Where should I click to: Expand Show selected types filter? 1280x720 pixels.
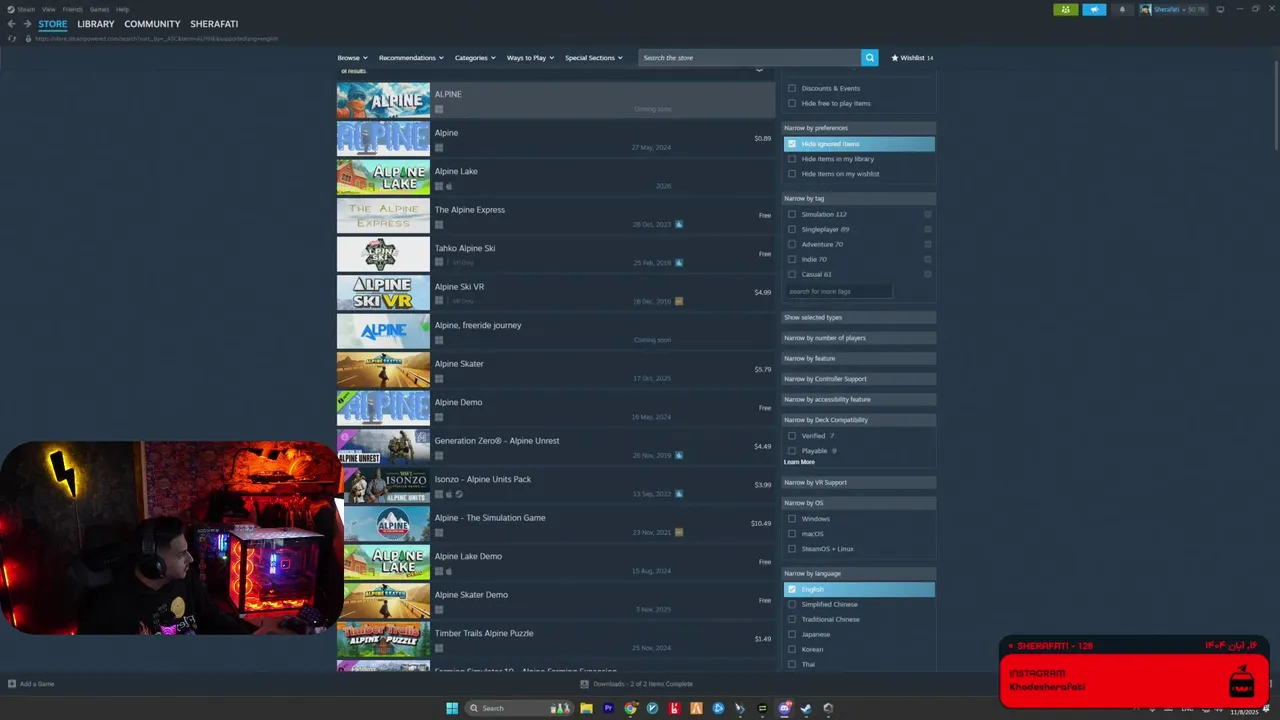(x=859, y=317)
